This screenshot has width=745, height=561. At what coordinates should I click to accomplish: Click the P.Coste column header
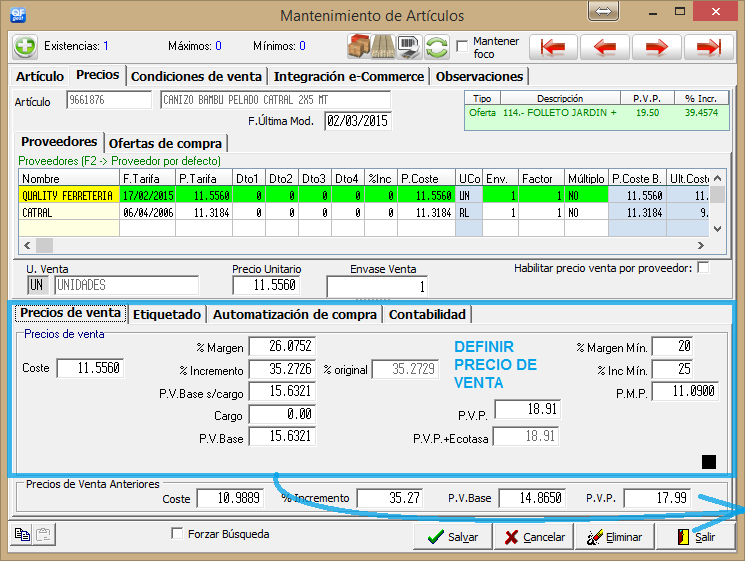426,179
